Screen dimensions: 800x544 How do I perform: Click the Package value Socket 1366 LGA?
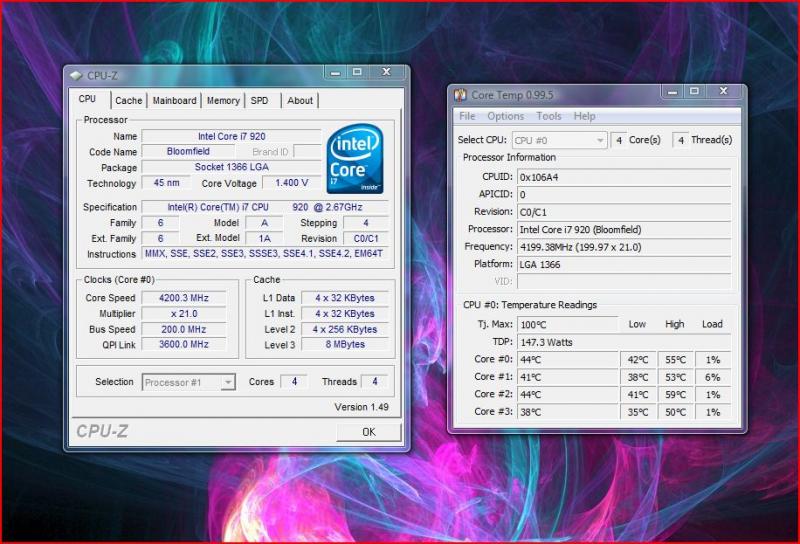pyautogui.click(x=232, y=167)
